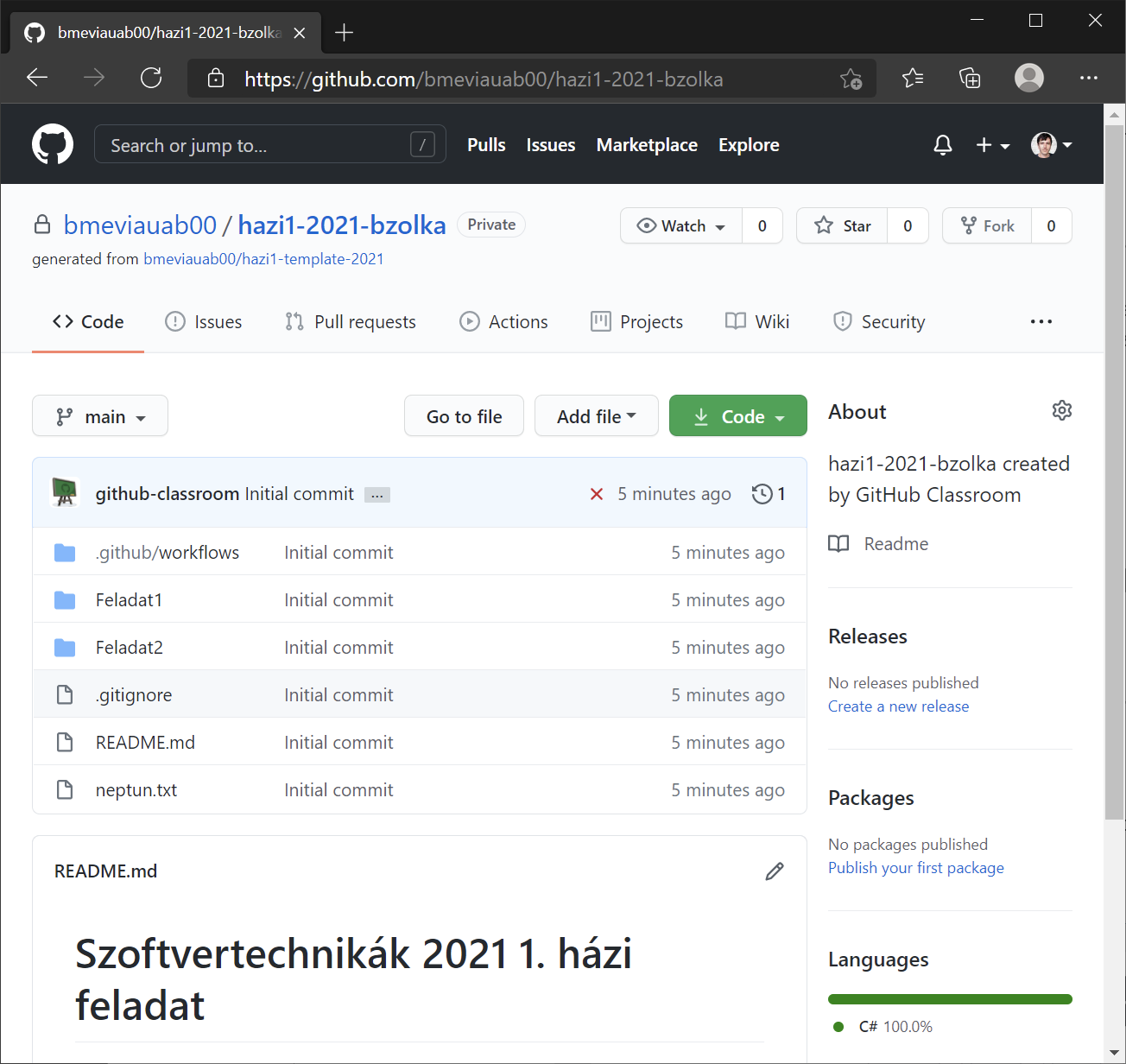1126x1064 pixels.
Task: Edit README.md using the pencil icon
Action: 775,871
